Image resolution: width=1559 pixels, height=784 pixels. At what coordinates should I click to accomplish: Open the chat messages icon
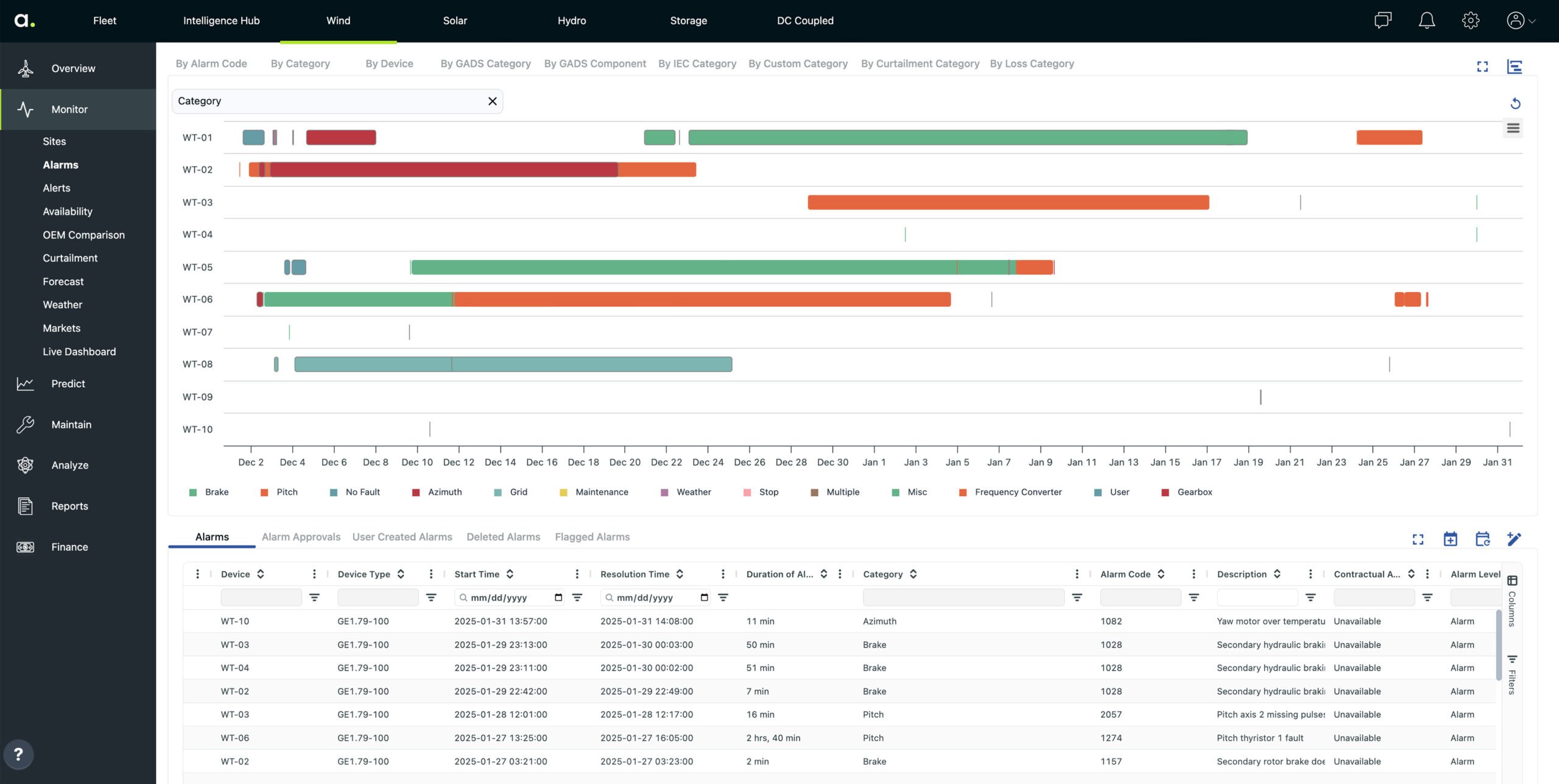tap(1382, 21)
